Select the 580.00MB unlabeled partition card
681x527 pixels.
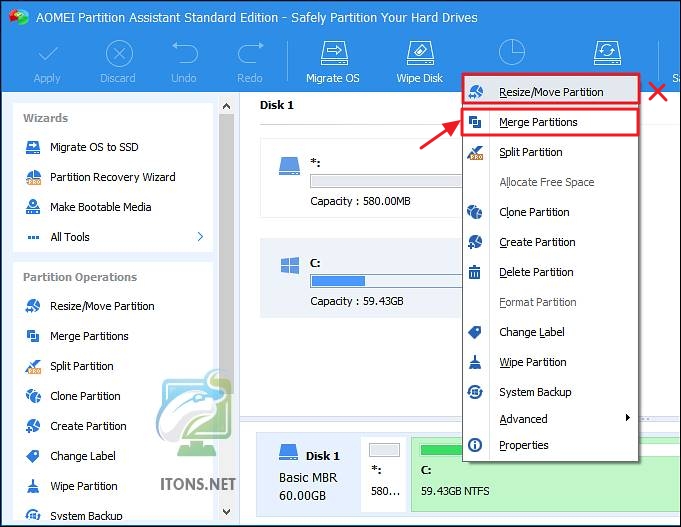coord(360,178)
